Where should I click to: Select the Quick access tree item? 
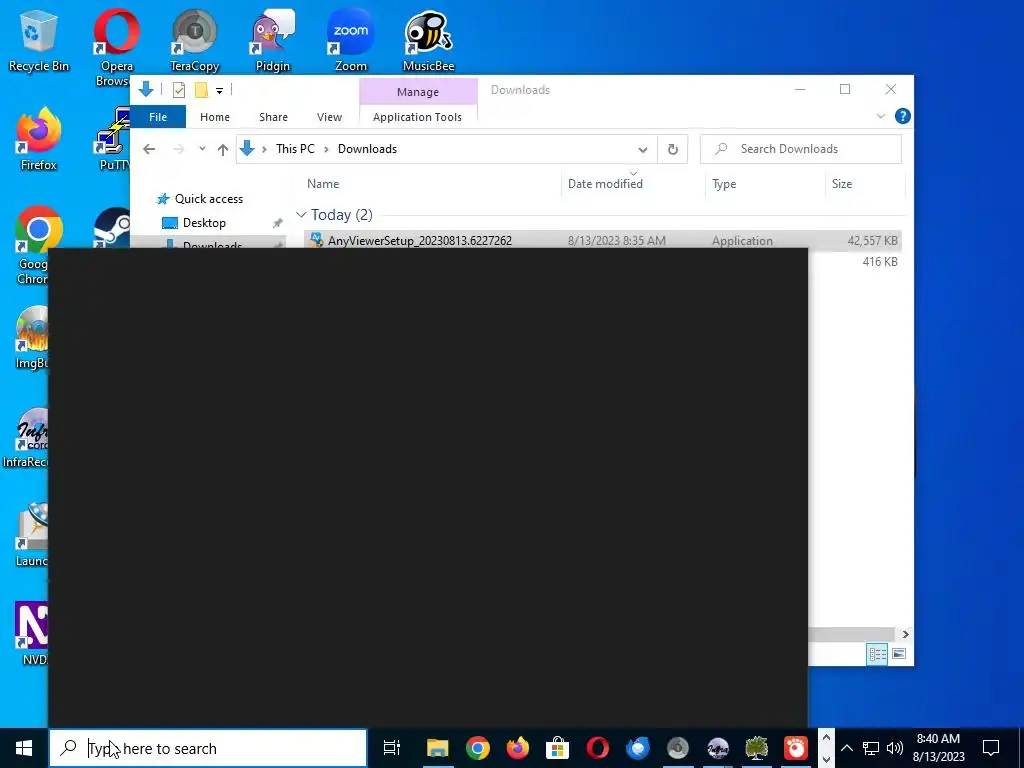[x=208, y=199]
